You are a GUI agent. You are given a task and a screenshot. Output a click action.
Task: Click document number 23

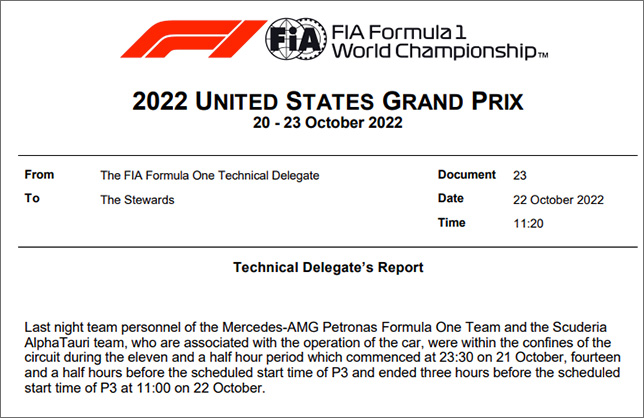pos(520,175)
